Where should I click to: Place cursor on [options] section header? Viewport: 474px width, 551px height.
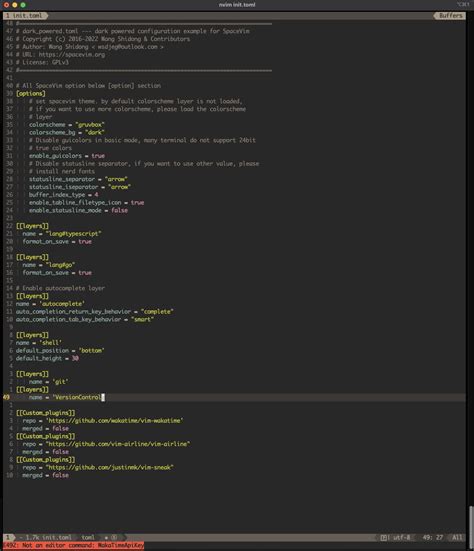[x=31, y=93]
